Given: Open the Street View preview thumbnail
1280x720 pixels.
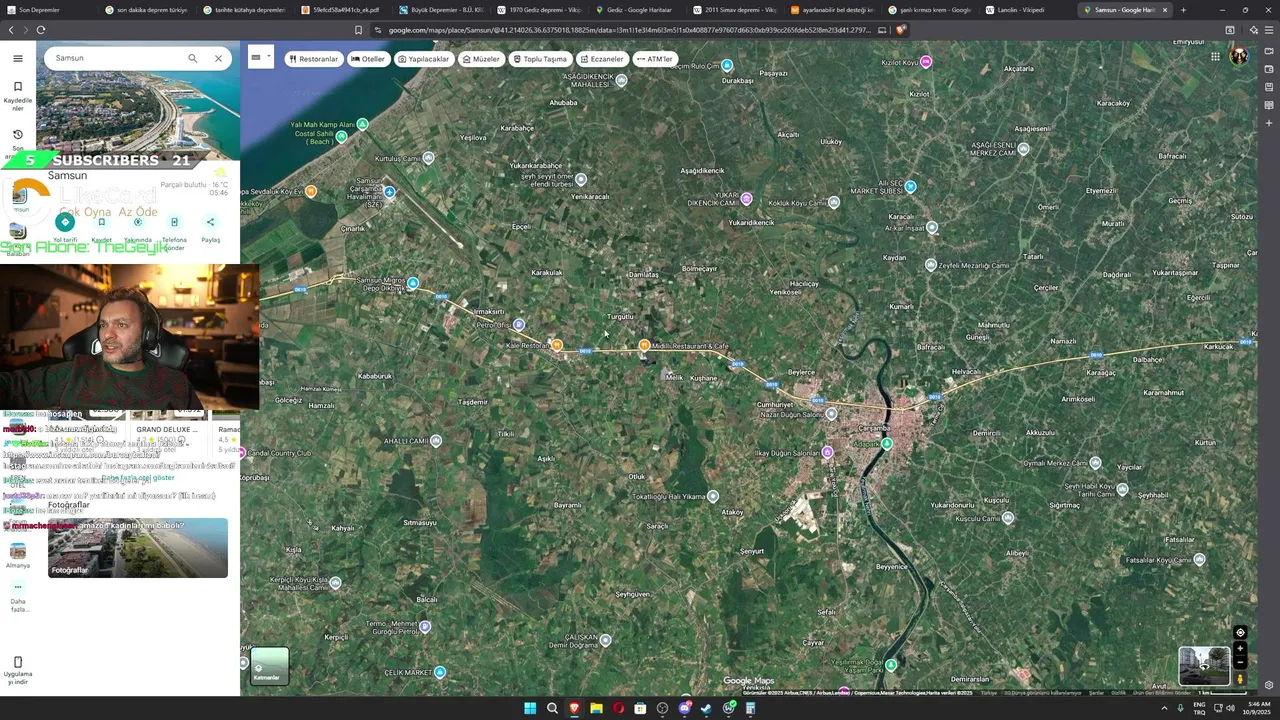Looking at the screenshot, I should point(1204,666).
